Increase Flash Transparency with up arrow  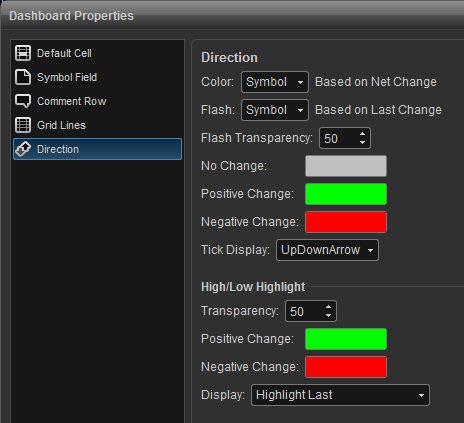coord(363,134)
